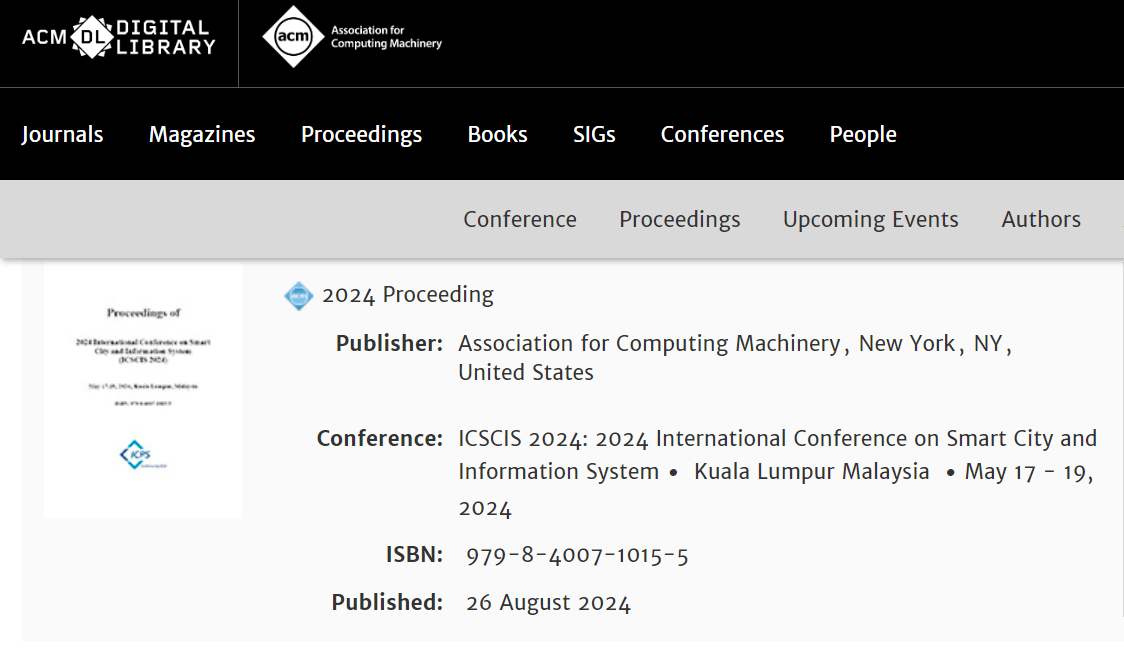Open the Proceedings menu in the black navbar
The width and height of the screenshot is (1124, 651).
coord(361,135)
